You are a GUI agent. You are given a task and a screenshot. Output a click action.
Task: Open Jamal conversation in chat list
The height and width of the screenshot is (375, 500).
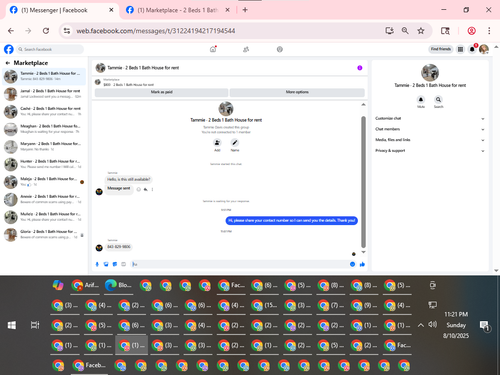44,94
